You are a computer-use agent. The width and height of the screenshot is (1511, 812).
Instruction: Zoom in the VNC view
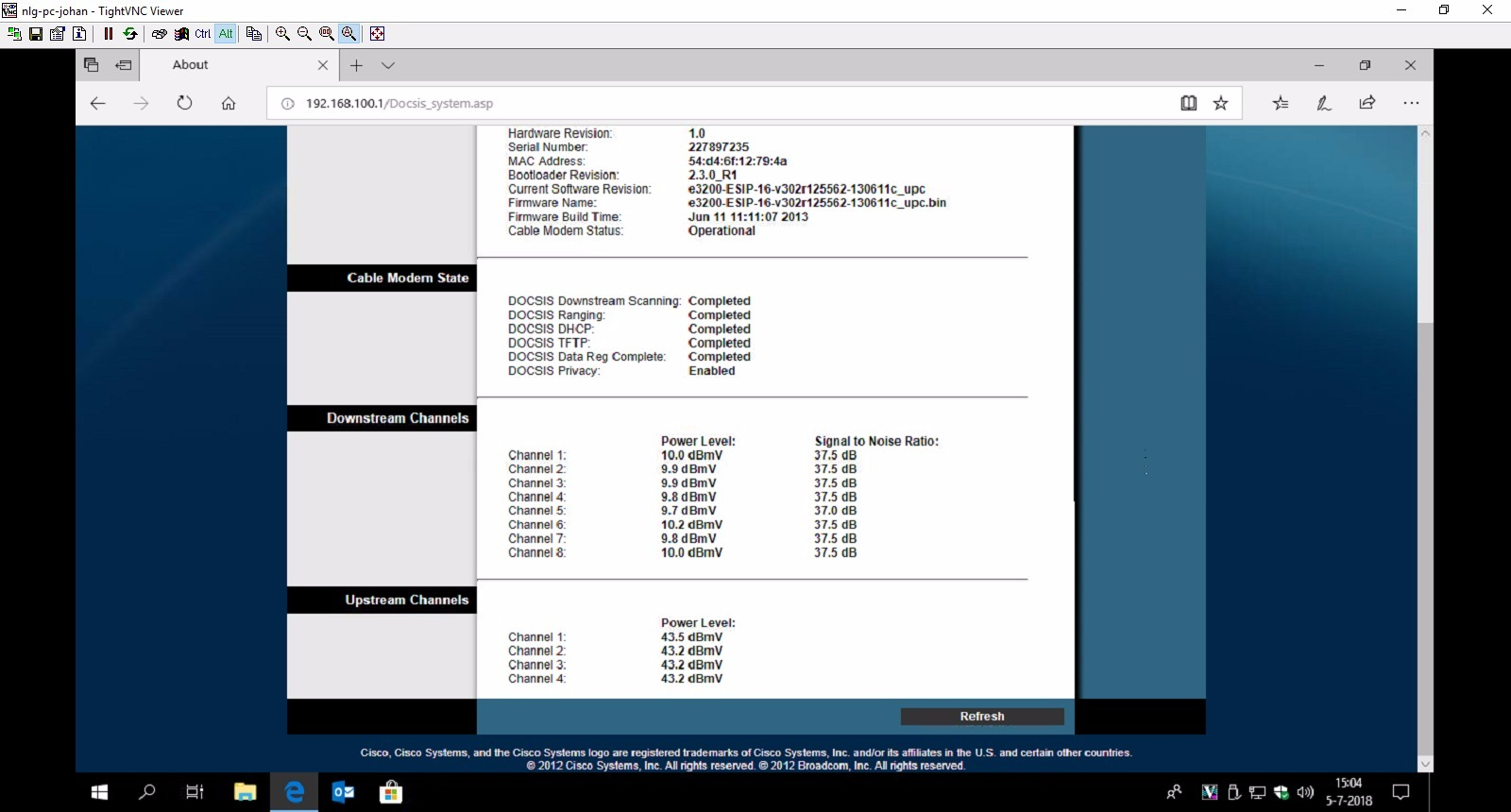pos(282,34)
